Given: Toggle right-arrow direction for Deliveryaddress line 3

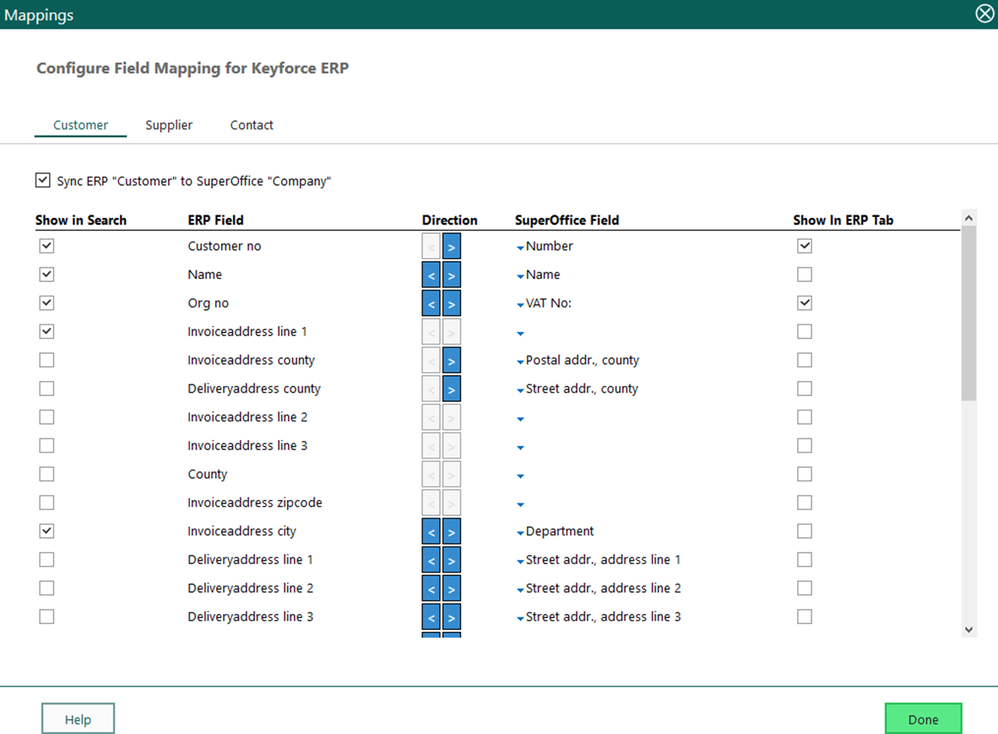Looking at the screenshot, I should click(x=451, y=617).
